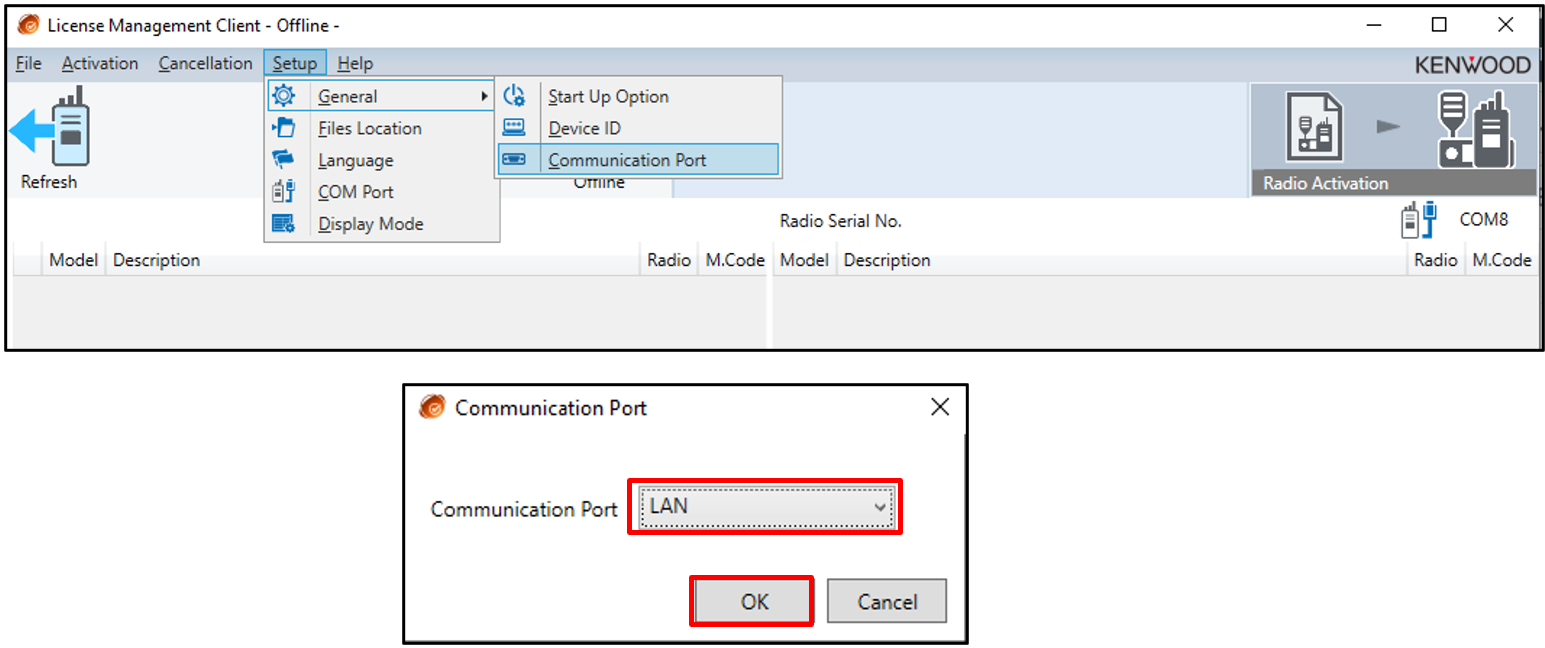Open the Cancellation menu
The width and height of the screenshot is (1545, 648).
(x=205, y=63)
